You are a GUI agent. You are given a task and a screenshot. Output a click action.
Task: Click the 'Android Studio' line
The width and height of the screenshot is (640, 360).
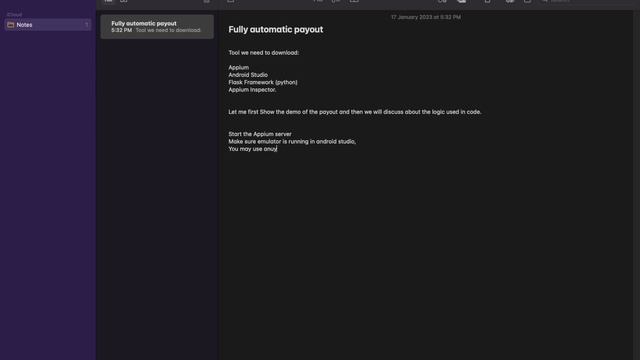tap(248, 75)
